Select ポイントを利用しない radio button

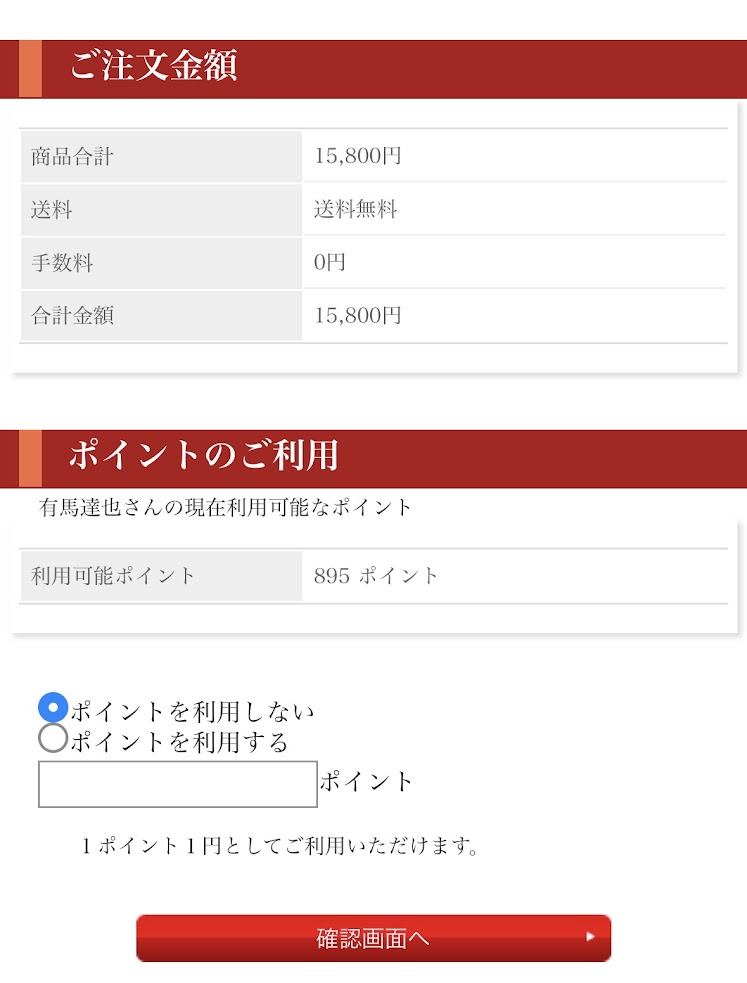pos(53,708)
